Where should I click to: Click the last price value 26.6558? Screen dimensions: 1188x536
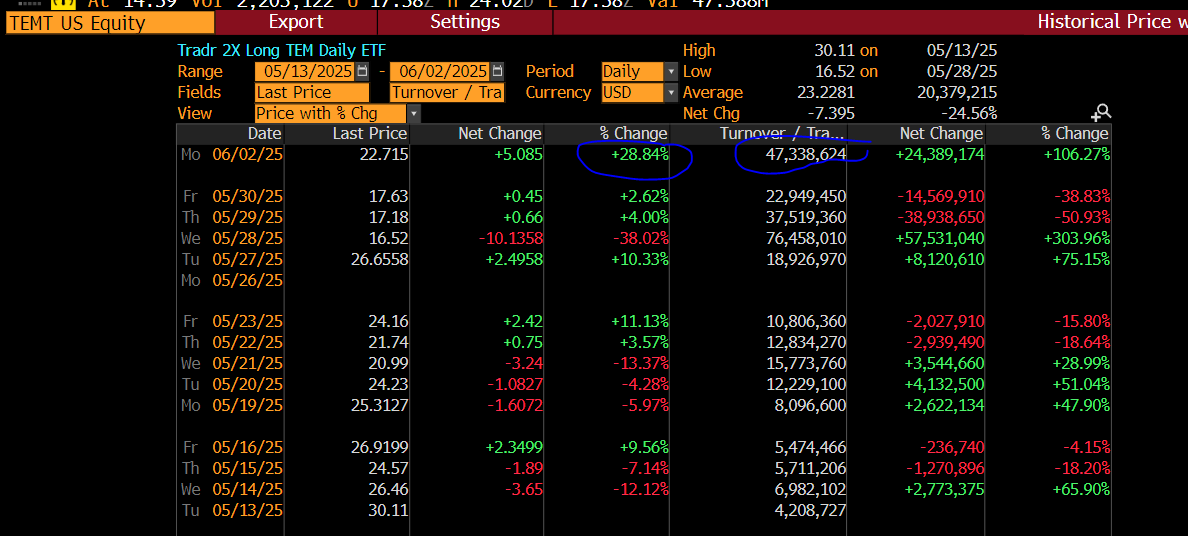tap(381, 259)
